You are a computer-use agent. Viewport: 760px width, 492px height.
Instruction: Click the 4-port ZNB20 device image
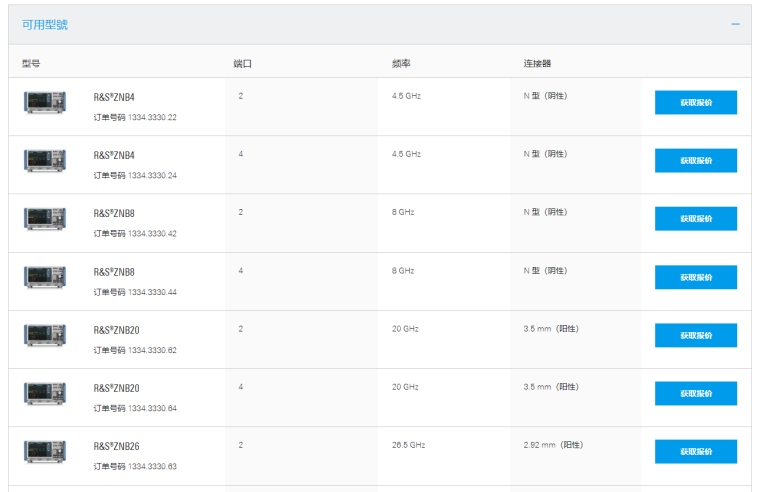[x=45, y=393]
